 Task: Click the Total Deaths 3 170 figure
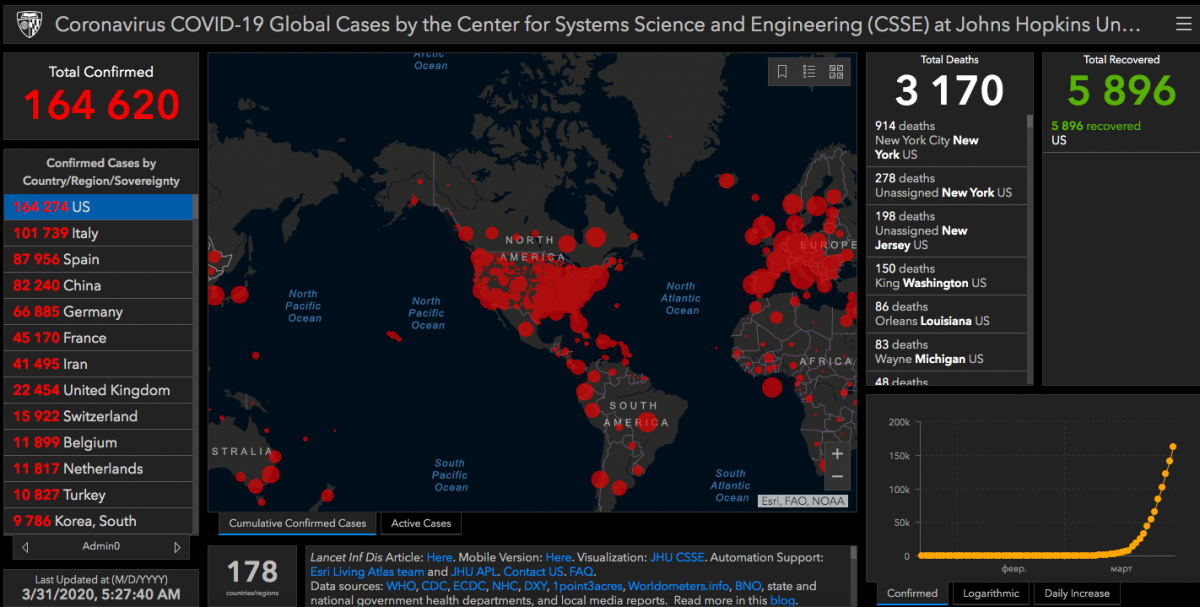point(949,91)
